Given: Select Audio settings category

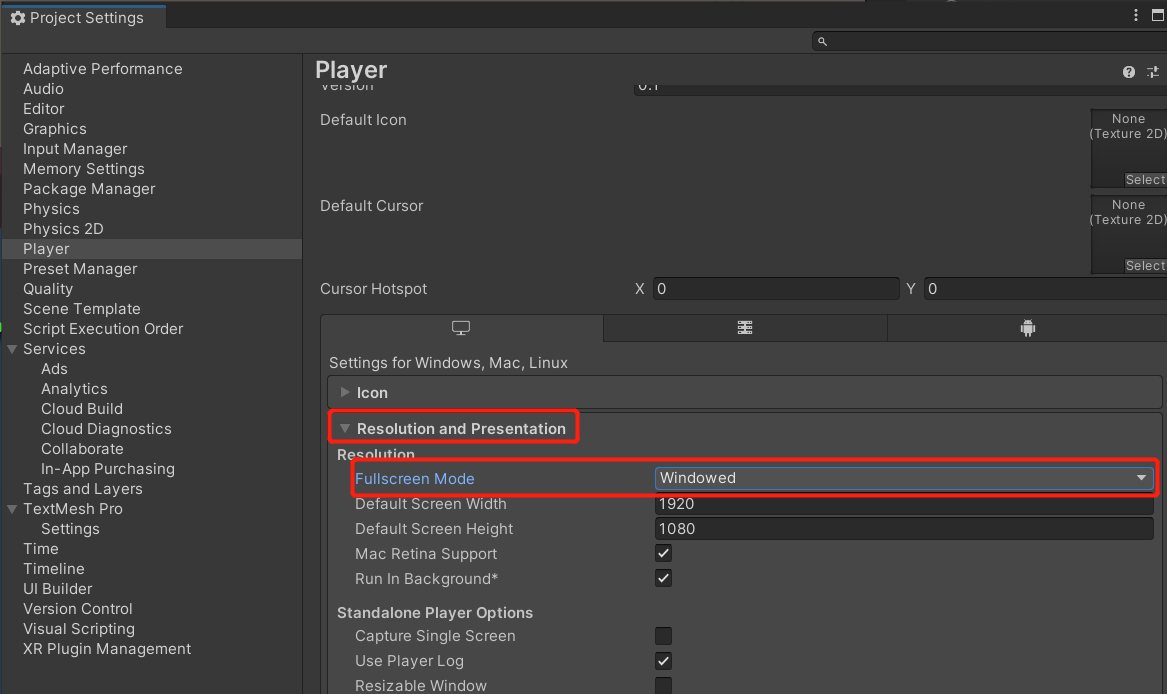Looking at the screenshot, I should (x=43, y=89).
